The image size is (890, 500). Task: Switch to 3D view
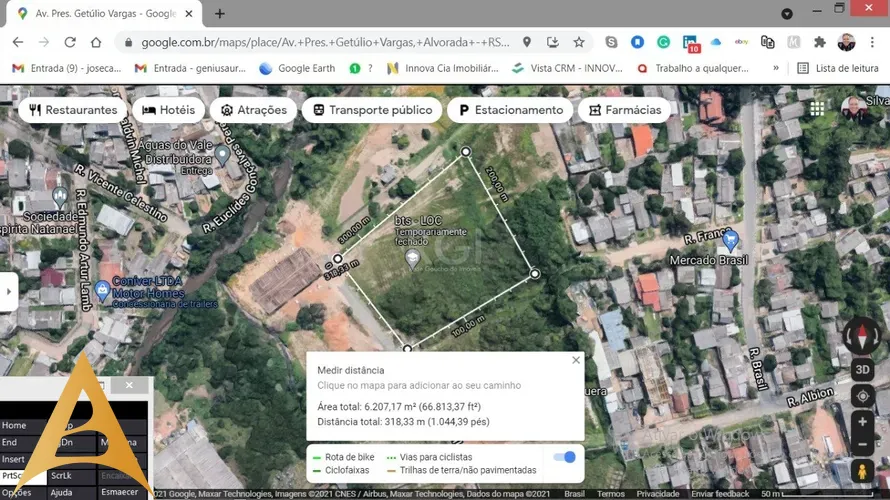point(862,369)
